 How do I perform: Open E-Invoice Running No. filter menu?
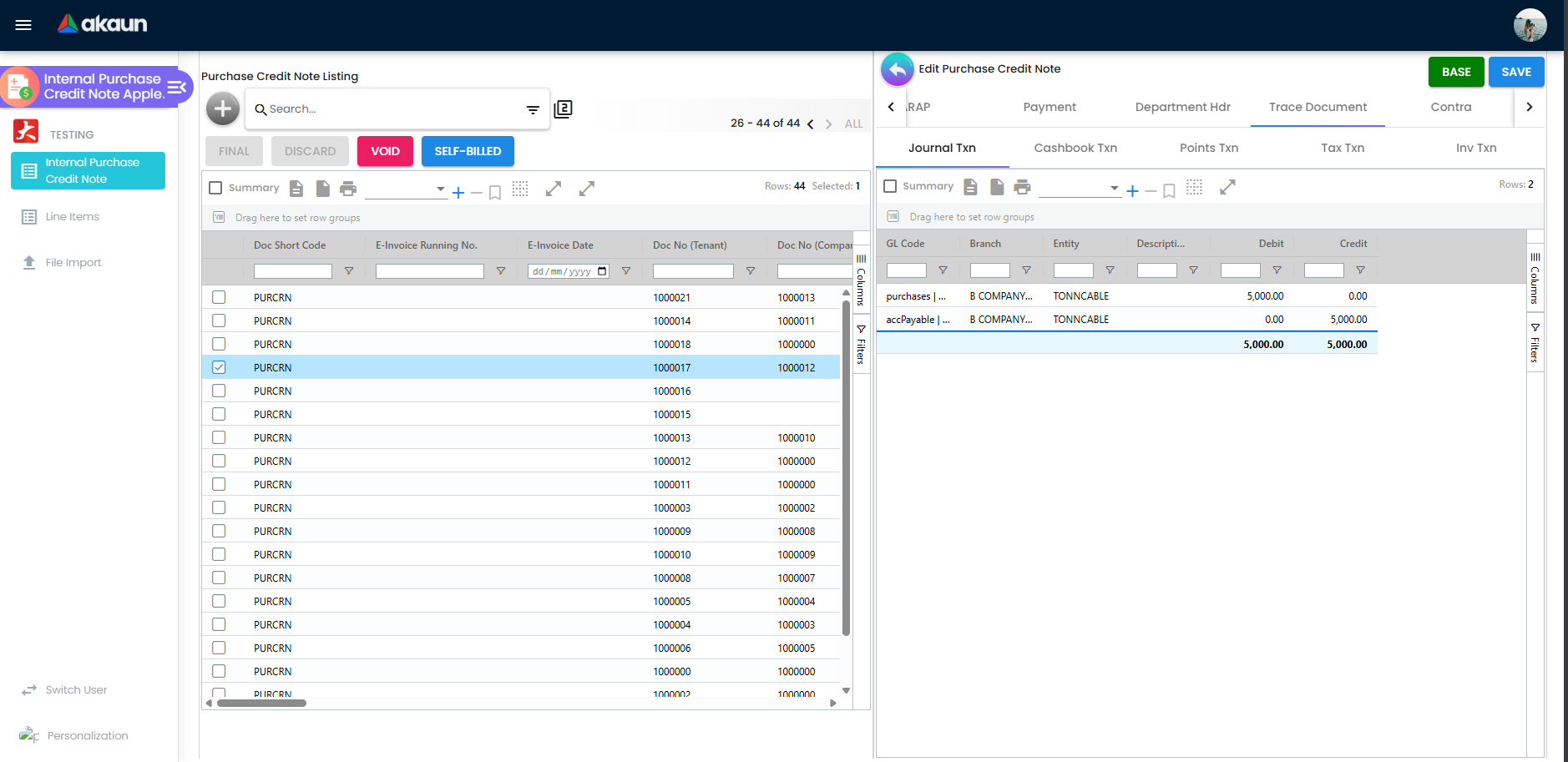tap(501, 271)
